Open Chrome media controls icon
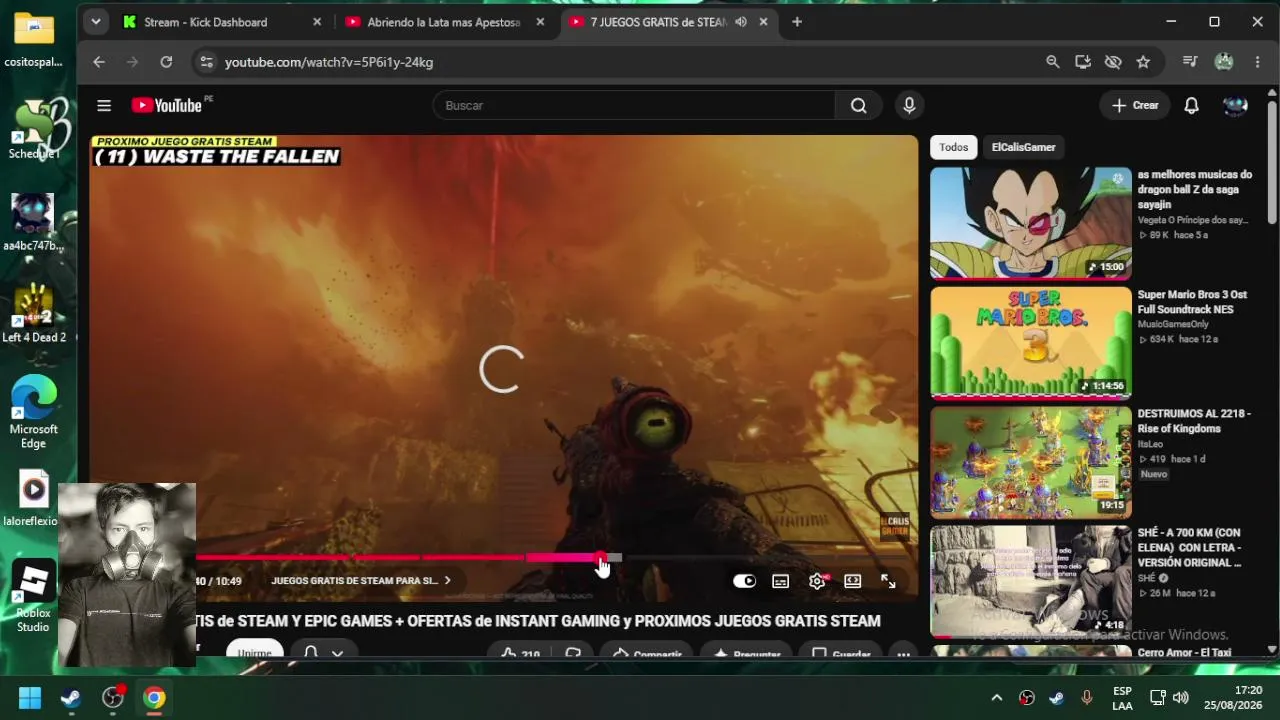The width and height of the screenshot is (1280, 720). [1190, 62]
